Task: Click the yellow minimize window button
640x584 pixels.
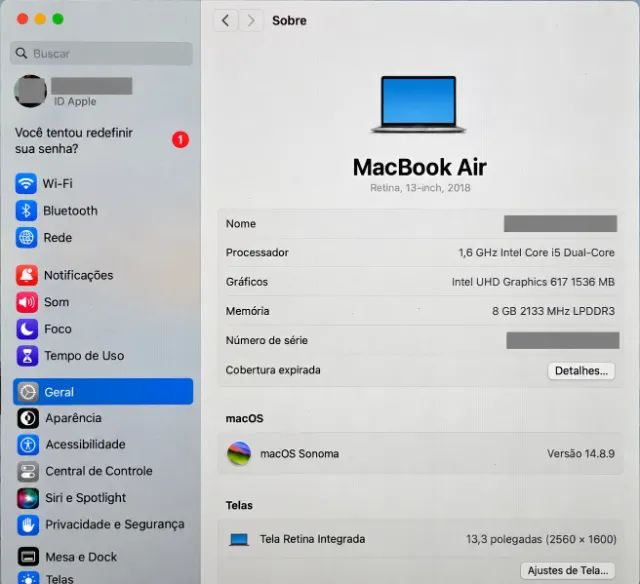Action: [40, 19]
